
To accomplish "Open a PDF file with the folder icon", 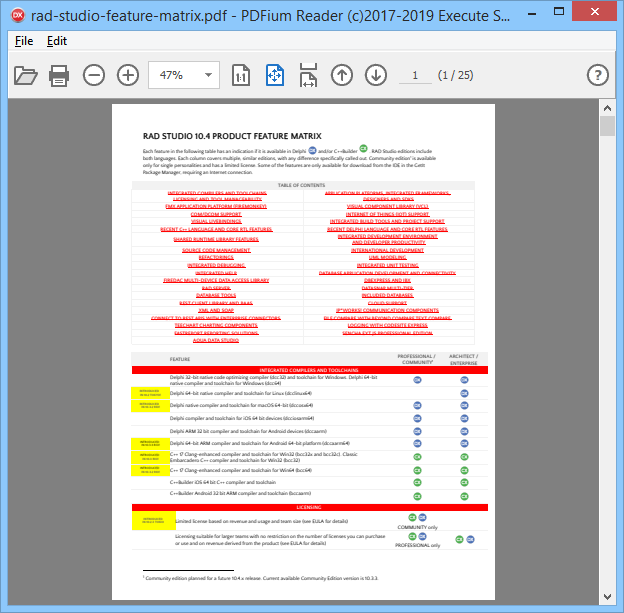I will coord(25,75).
